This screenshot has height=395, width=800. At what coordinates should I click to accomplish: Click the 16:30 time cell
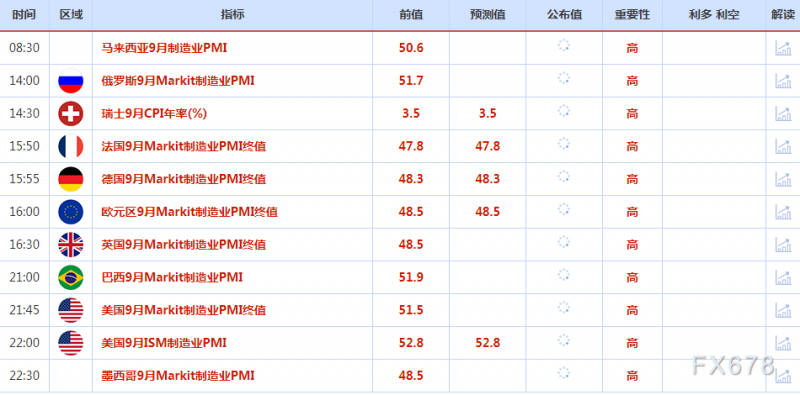click(24, 244)
